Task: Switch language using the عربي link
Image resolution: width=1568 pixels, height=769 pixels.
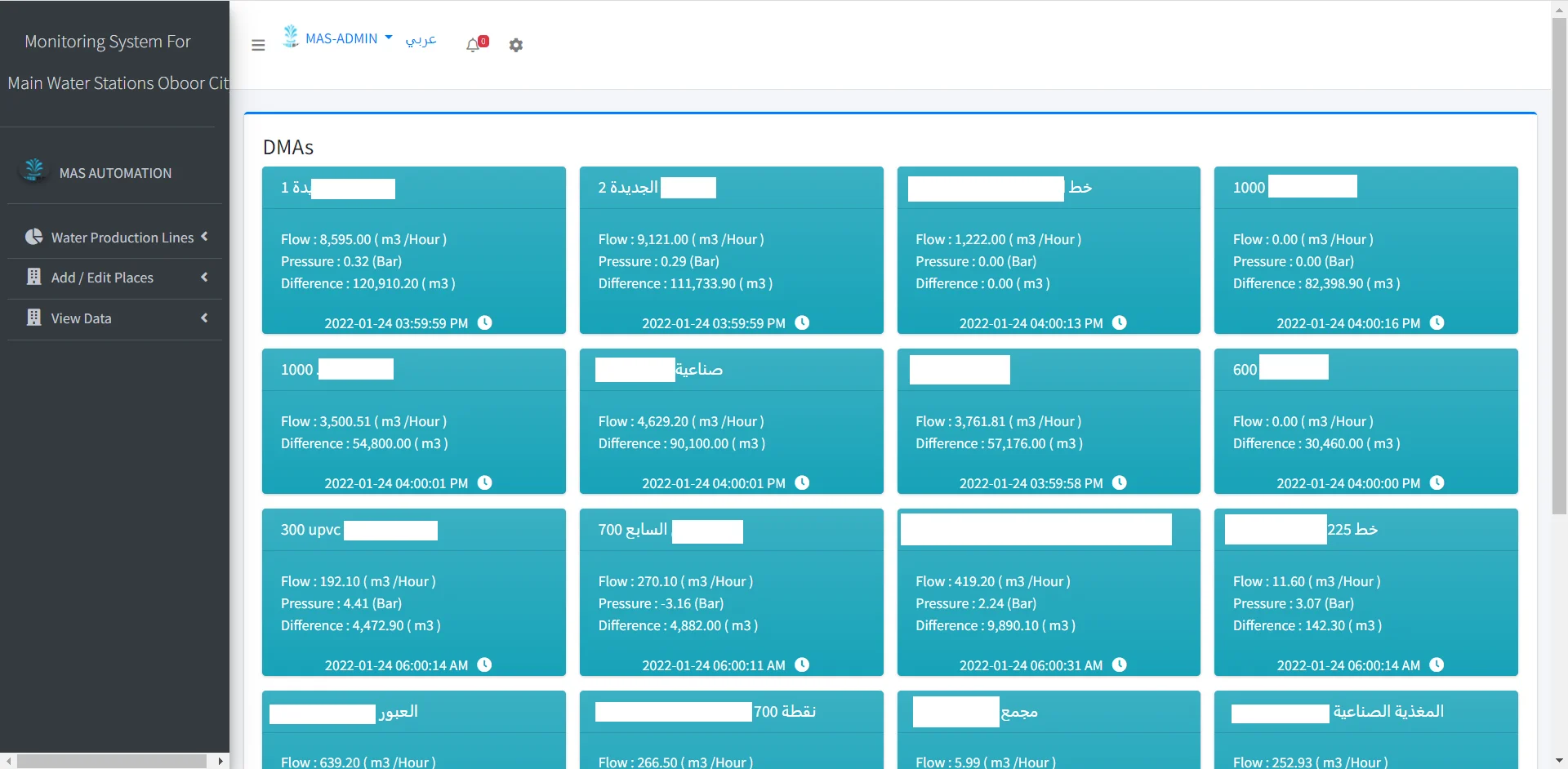Action: [421, 39]
